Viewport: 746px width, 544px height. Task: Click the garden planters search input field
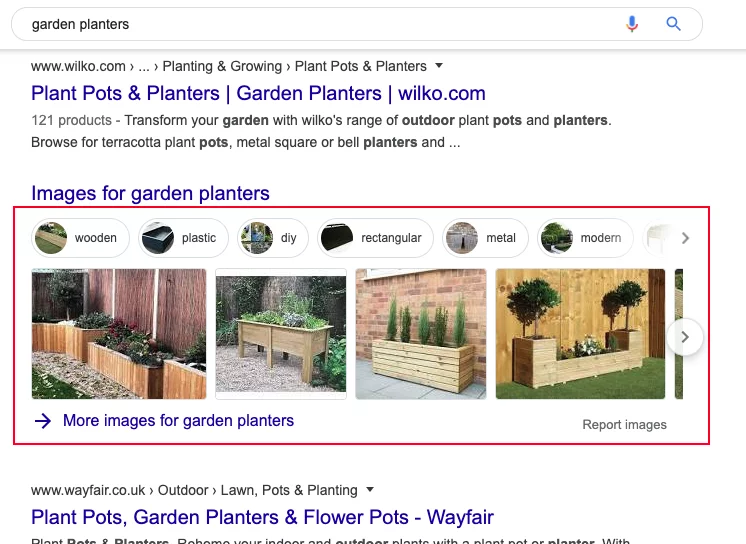coord(324,24)
